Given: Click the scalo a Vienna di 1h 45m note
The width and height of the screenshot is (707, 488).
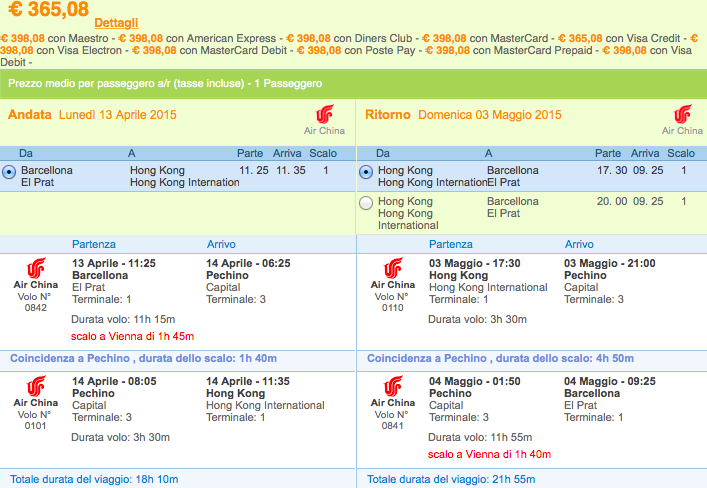Looking at the screenshot, I should (133, 336).
